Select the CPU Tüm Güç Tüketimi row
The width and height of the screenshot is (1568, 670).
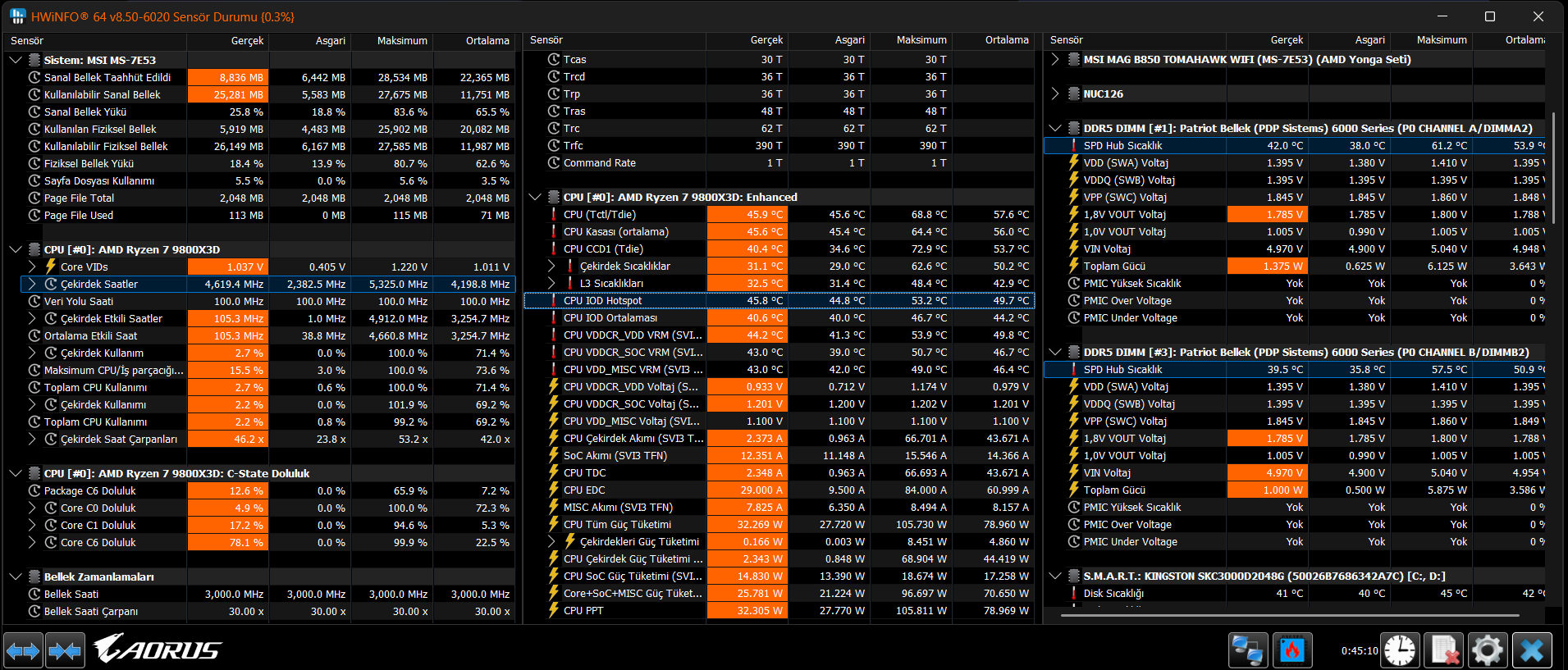pyautogui.click(x=779, y=525)
